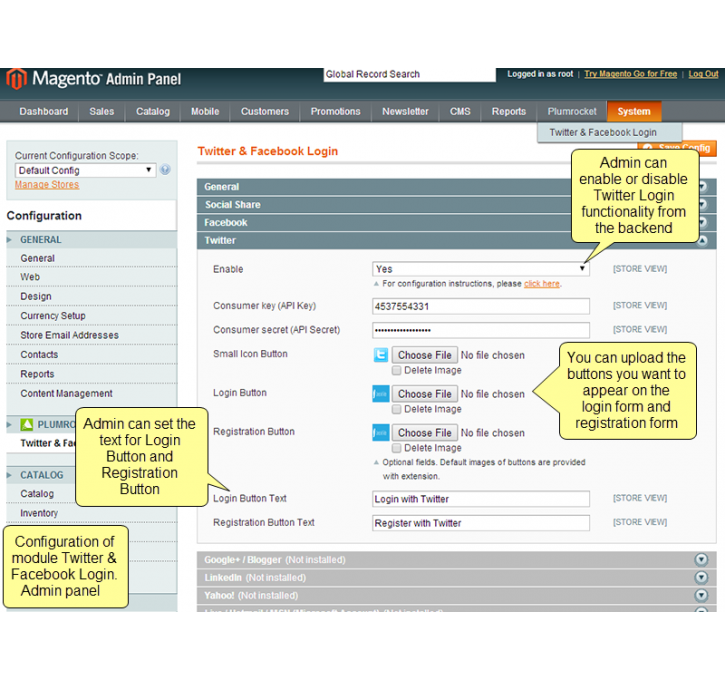Open the Dashboard menu
725x680 pixels.
tap(43, 111)
